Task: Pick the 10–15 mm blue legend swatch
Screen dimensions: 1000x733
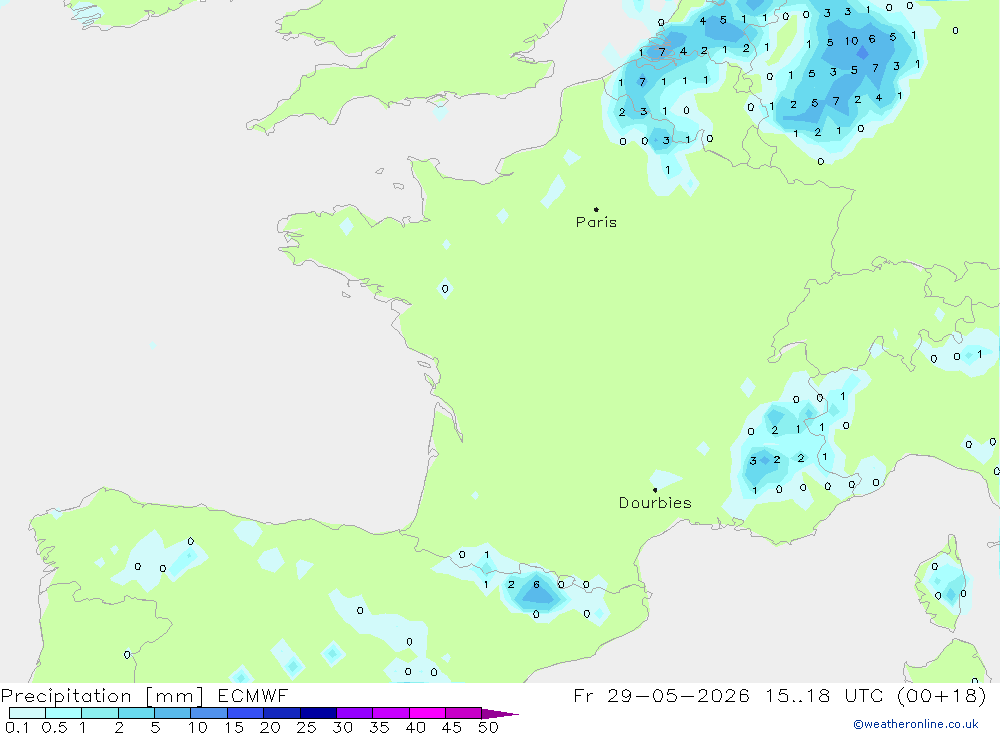Action: 209,713
